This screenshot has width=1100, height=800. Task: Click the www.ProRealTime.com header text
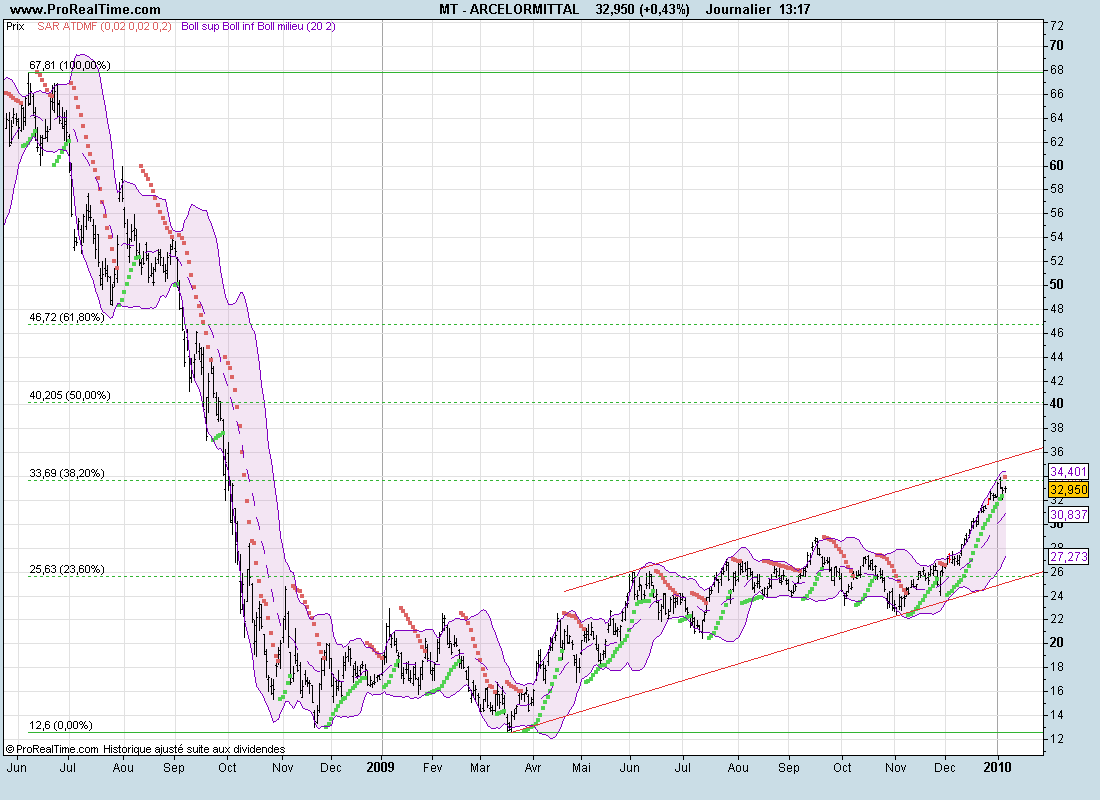tap(86, 9)
